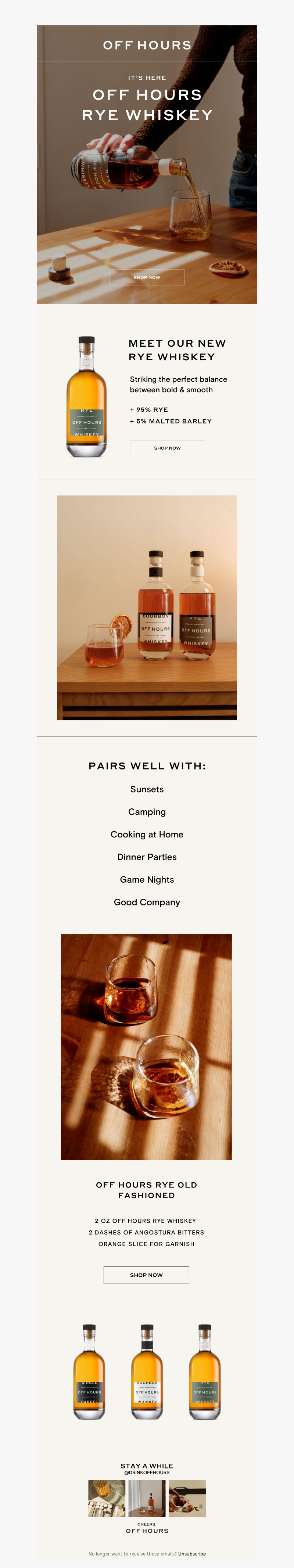Open the middle Instagram thumbnail with bottle

click(x=147, y=1499)
